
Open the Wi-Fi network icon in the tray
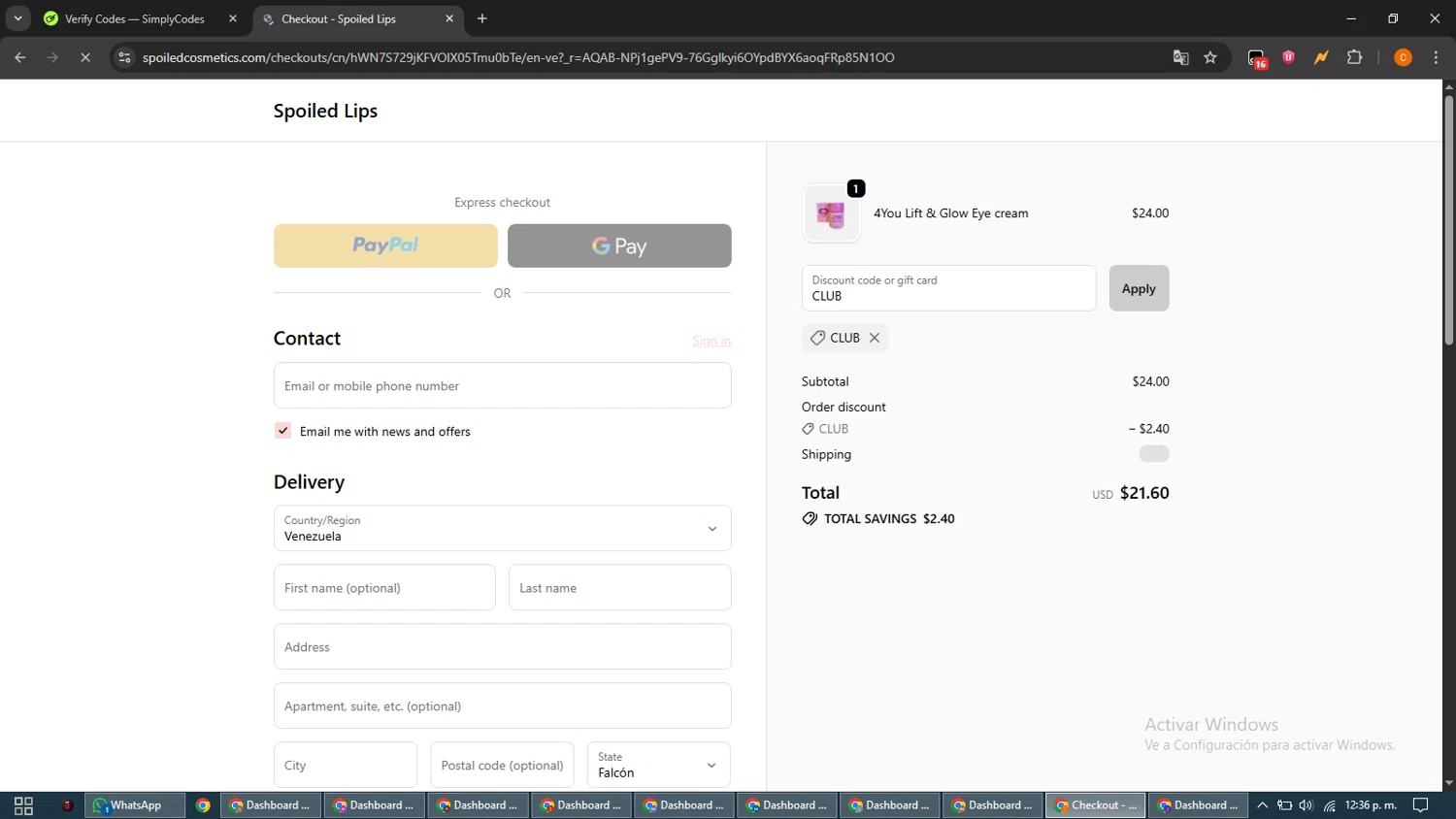click(x=1329, y=805)
